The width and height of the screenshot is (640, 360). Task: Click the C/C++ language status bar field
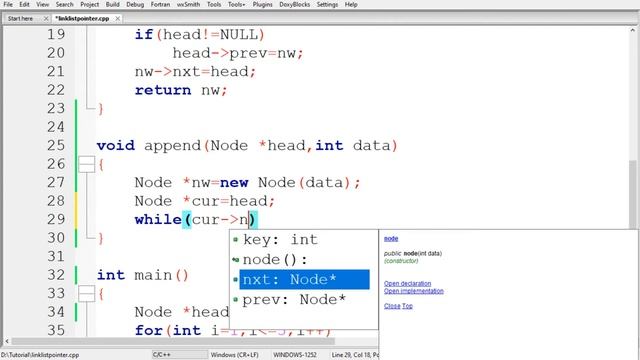[x=180, y=355]
